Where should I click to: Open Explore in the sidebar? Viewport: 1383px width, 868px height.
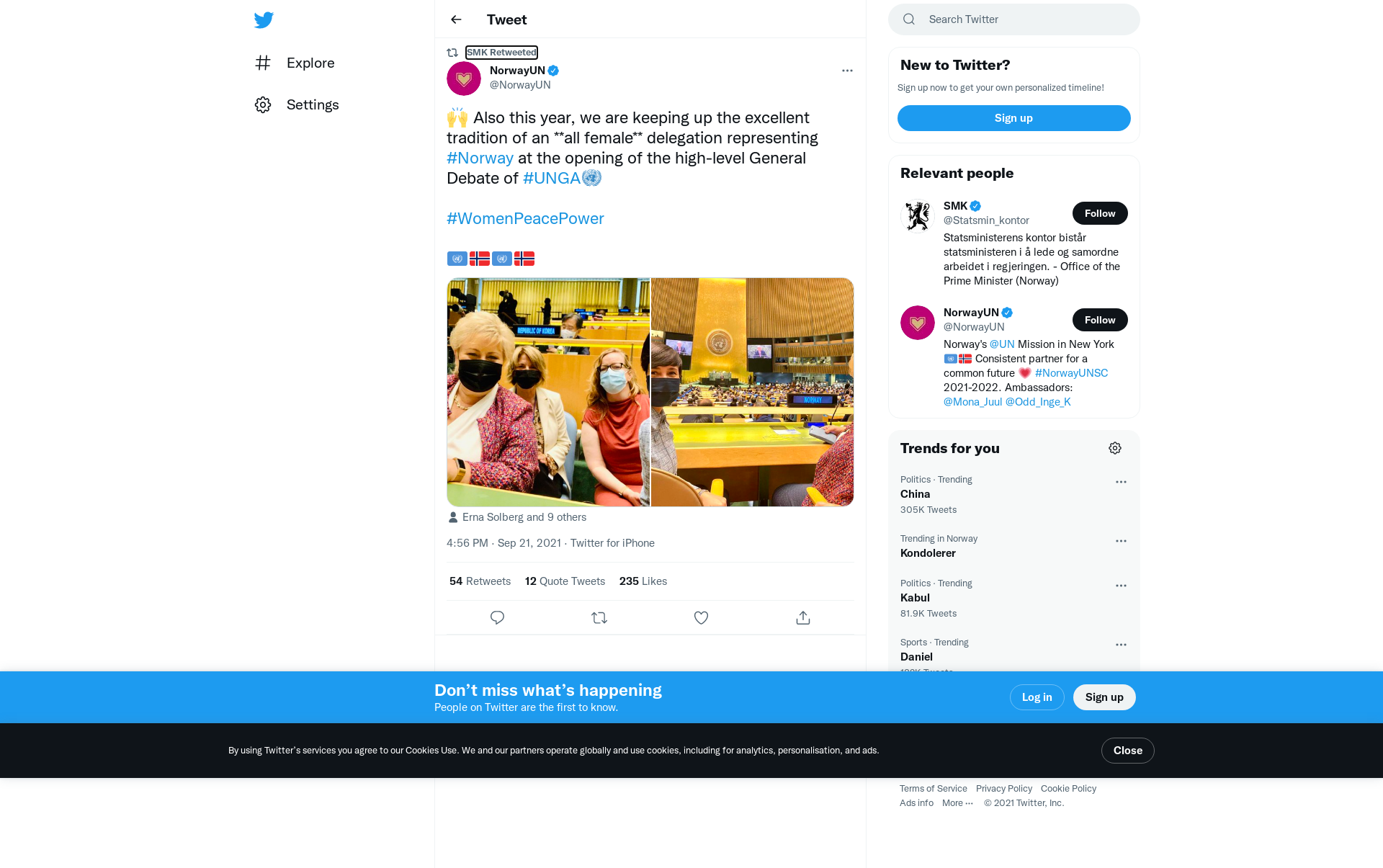click(x=295, y=63)
